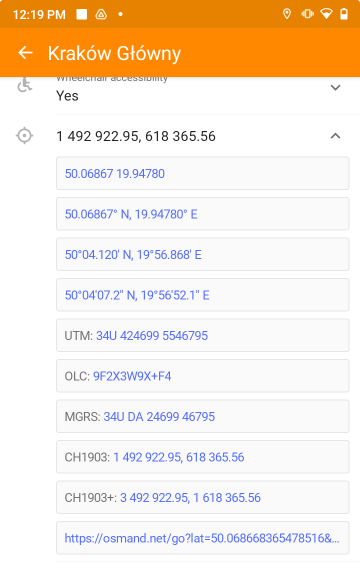Expand the wheelchair accessibility chevron
Image resolution: width=360 pixels, height=565 pixels.
[335, 88]
